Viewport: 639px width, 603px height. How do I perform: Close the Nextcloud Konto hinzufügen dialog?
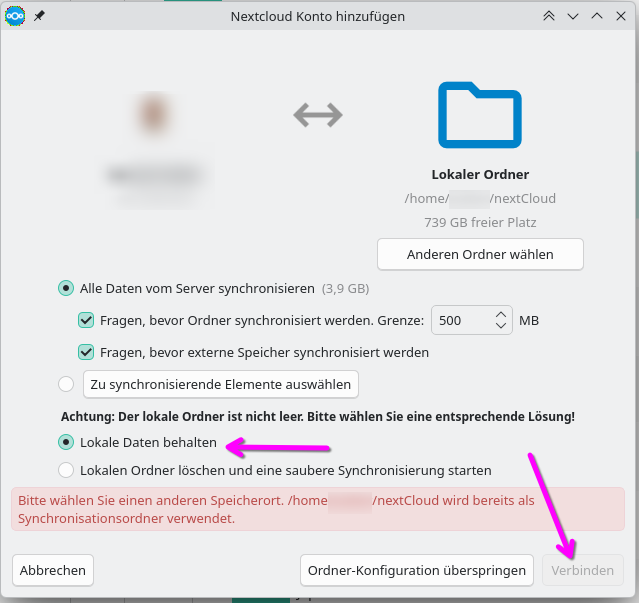(x=621, y=16)
